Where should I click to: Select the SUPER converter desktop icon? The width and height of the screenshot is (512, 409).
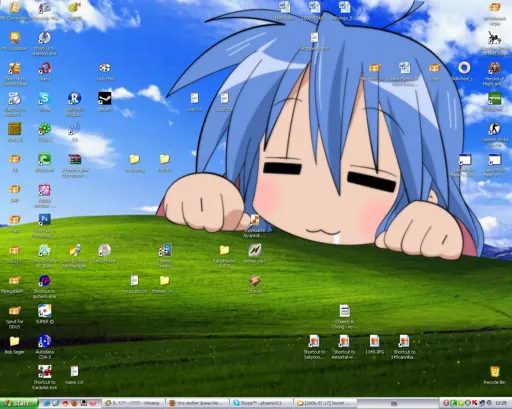(x=45, y=314)
